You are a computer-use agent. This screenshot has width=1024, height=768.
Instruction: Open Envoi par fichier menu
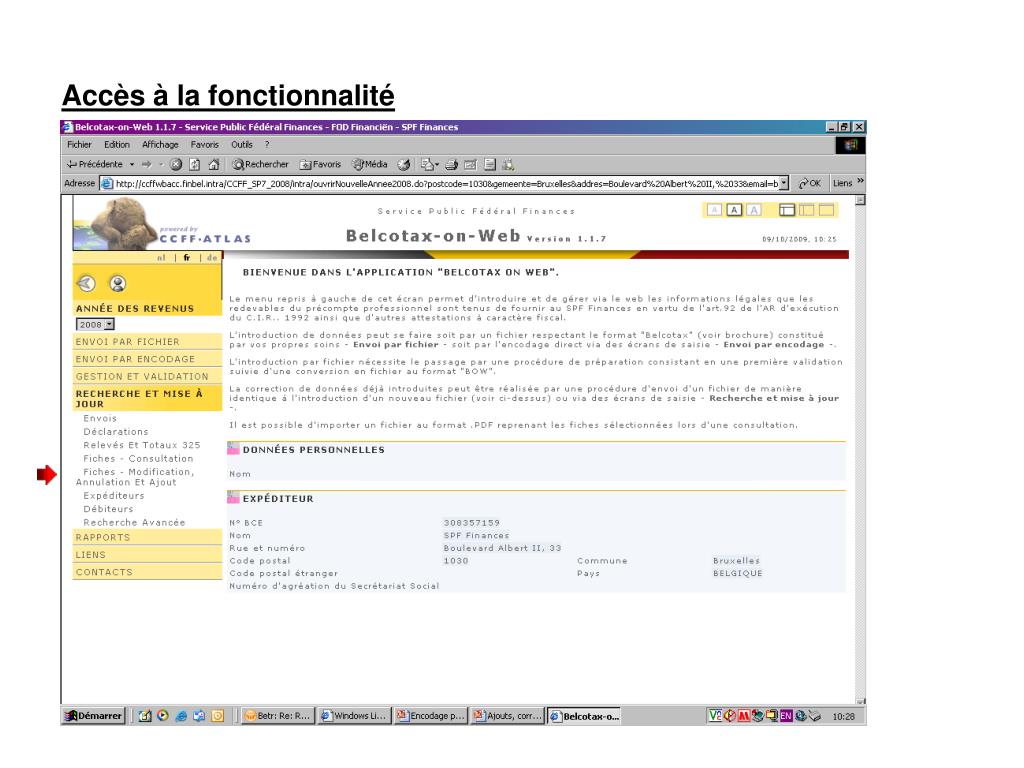point(148,342)
